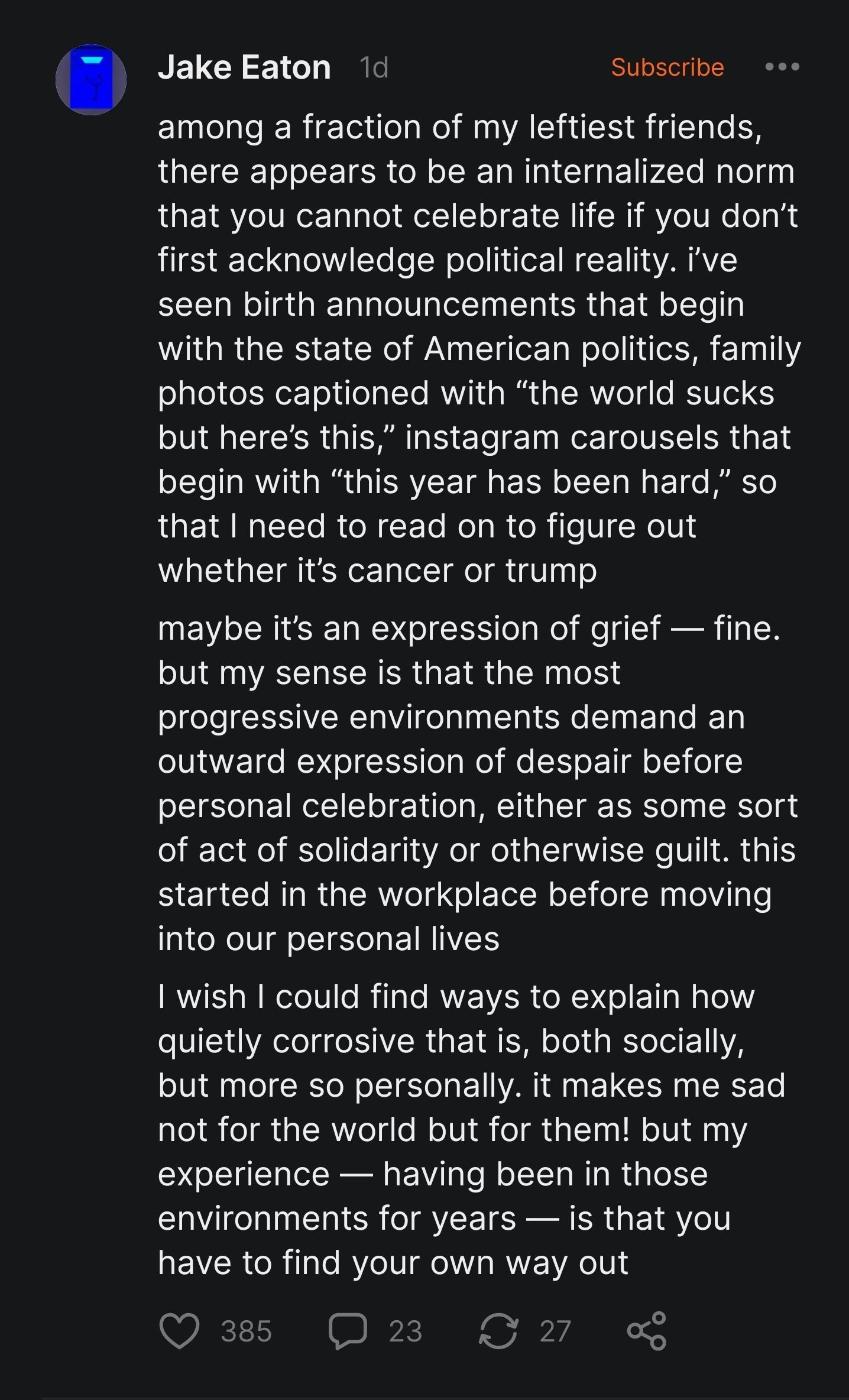Screen dimensions: 849x1400
Task: Click the 23 comments count
Action: pyautogui.click(x=406, y=1331)
